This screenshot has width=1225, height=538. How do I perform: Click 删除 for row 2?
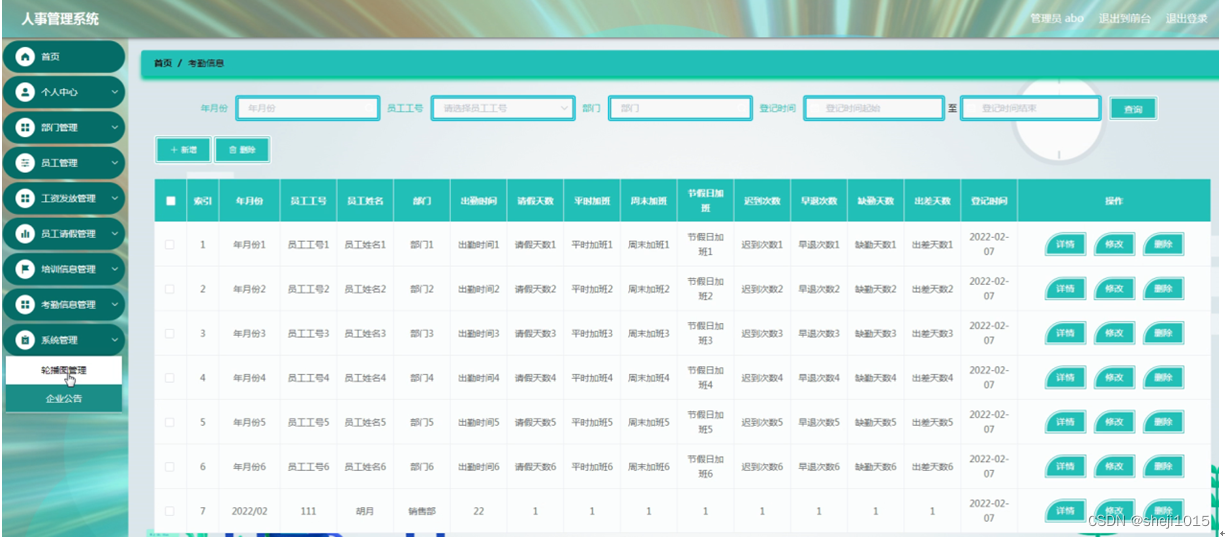click(1164, 289)
